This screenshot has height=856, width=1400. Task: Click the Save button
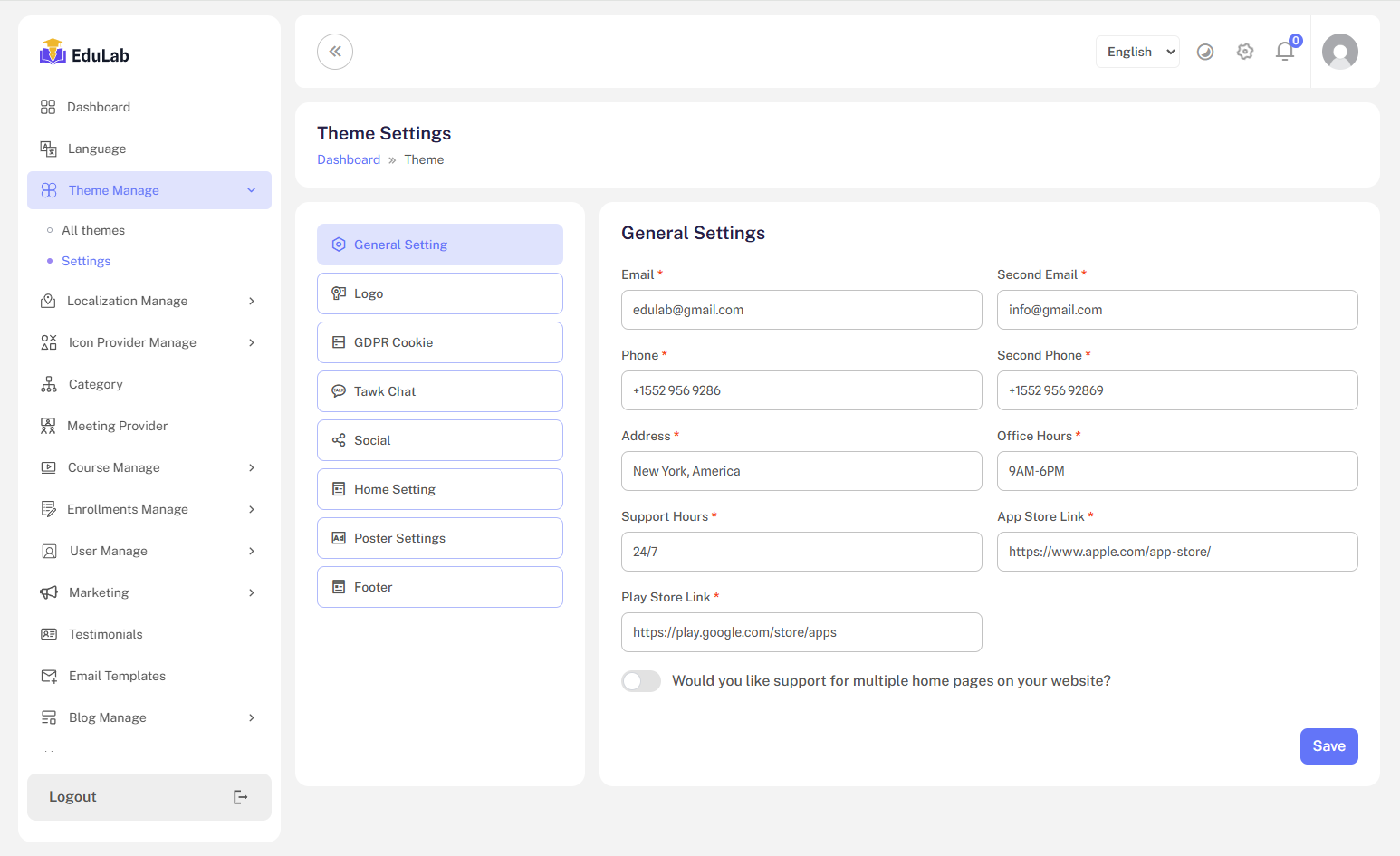(x=1328, y=746)
